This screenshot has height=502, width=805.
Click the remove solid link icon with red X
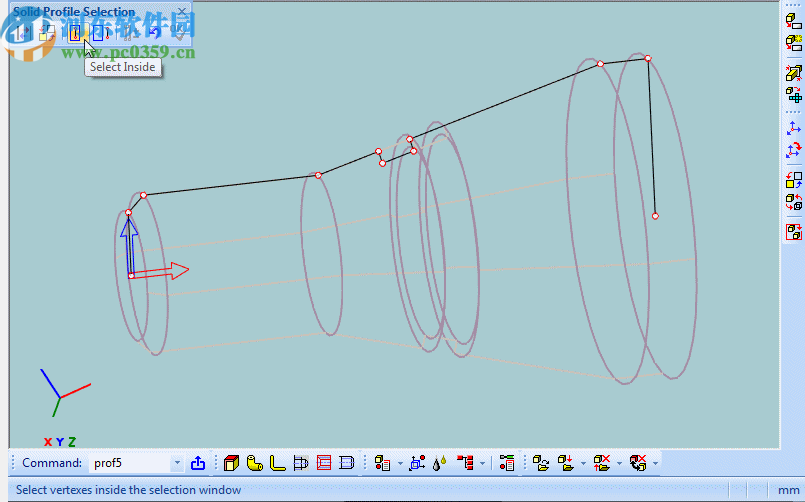(x=638, y=463)
